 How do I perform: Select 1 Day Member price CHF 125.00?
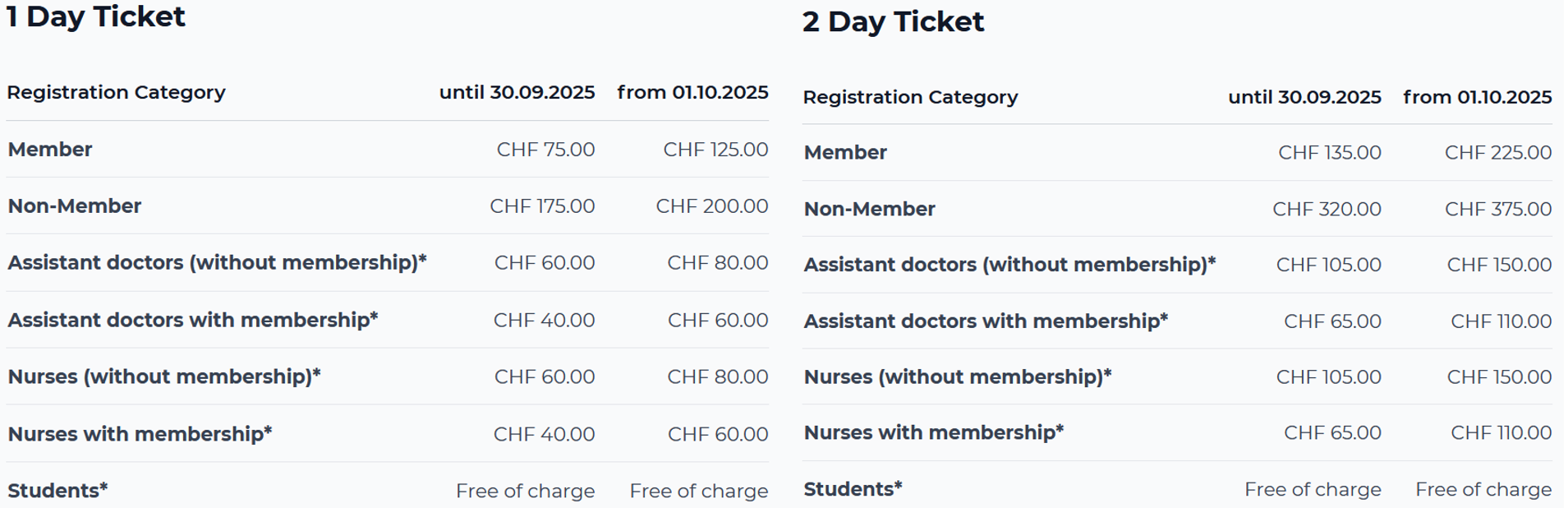(x=715, y=150)
